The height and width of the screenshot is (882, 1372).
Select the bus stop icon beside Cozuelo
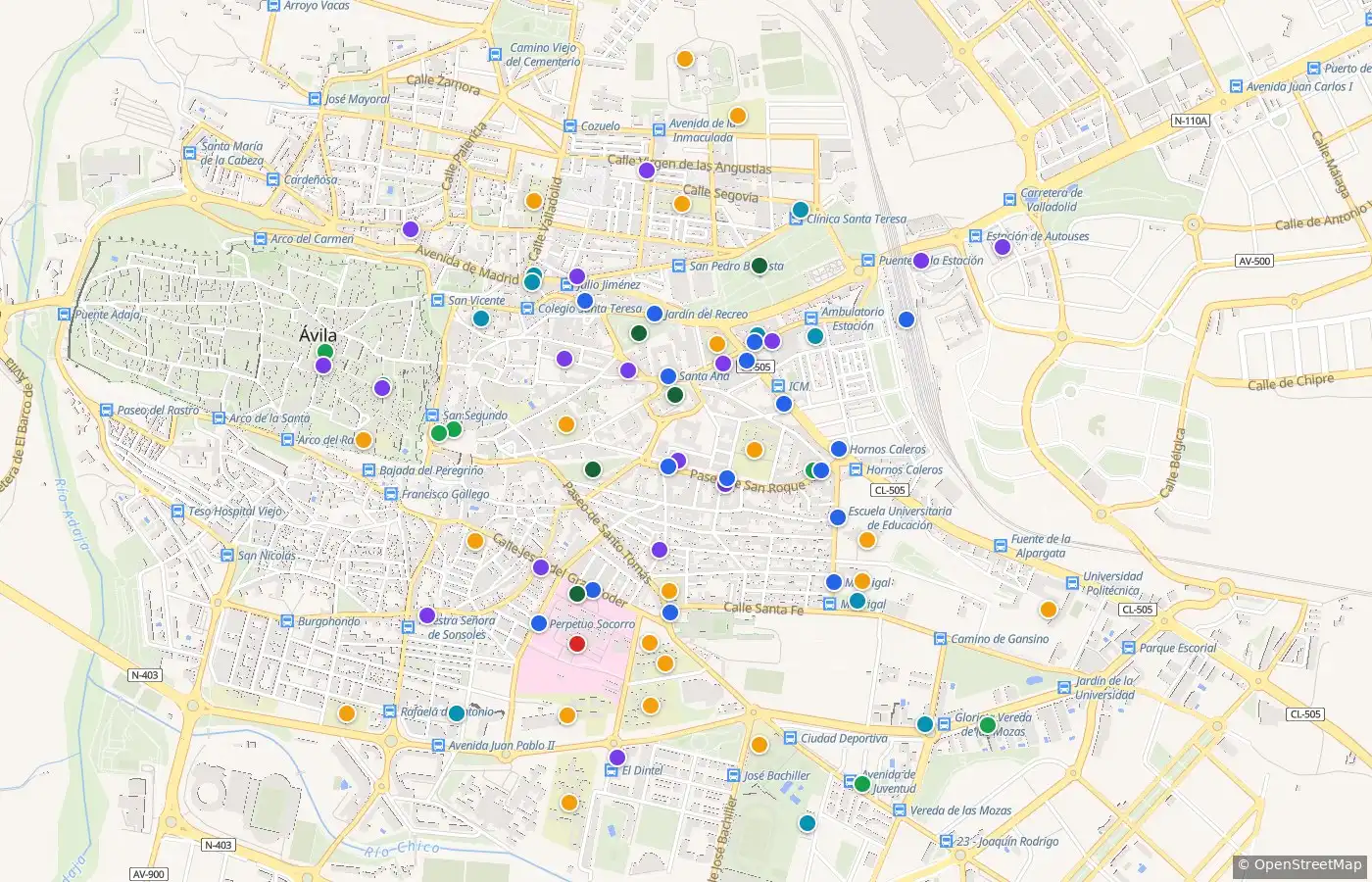[x=570, y=126]
